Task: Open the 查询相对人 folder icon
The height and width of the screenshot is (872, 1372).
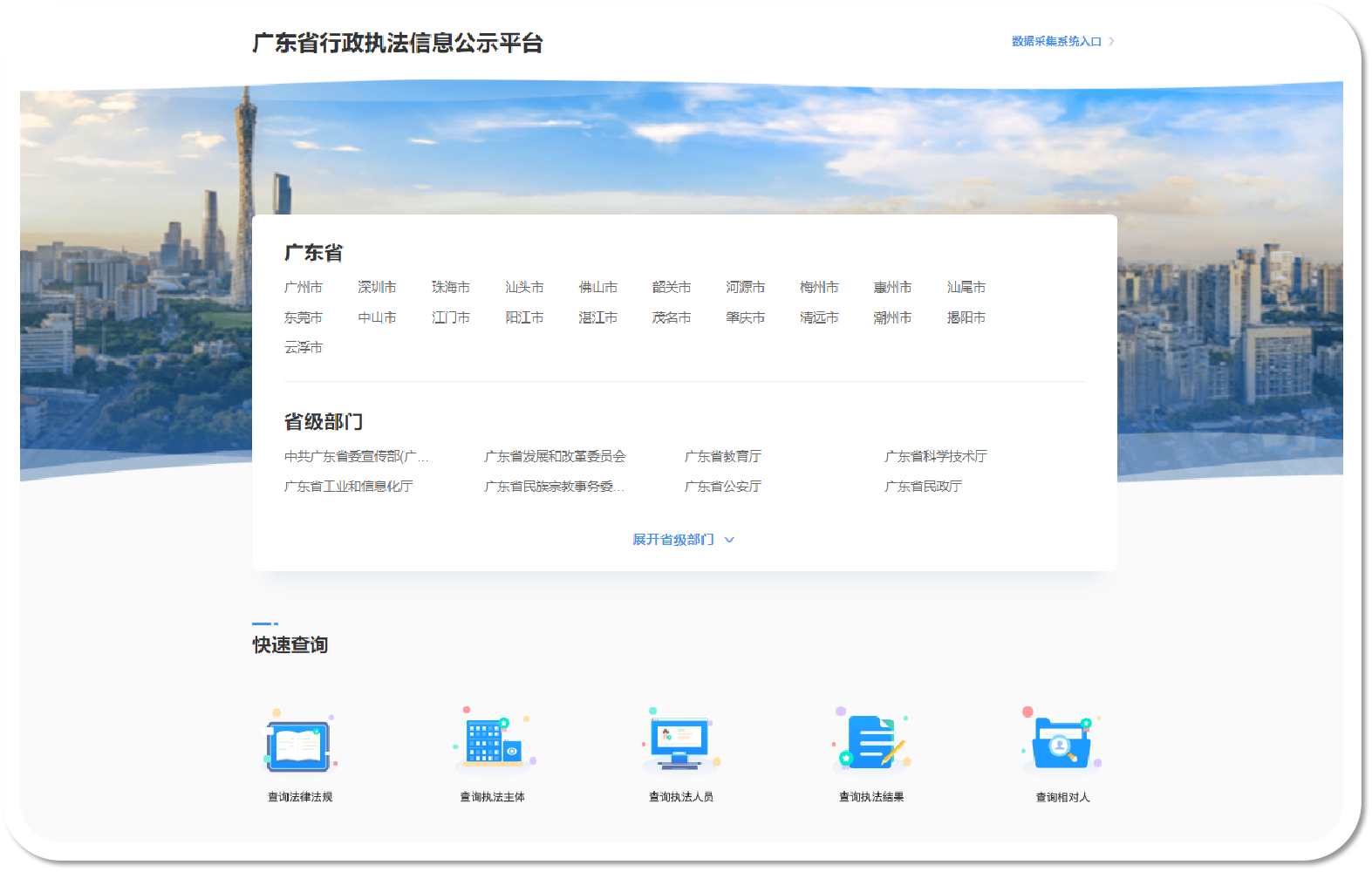Action: click(1061, 743)
